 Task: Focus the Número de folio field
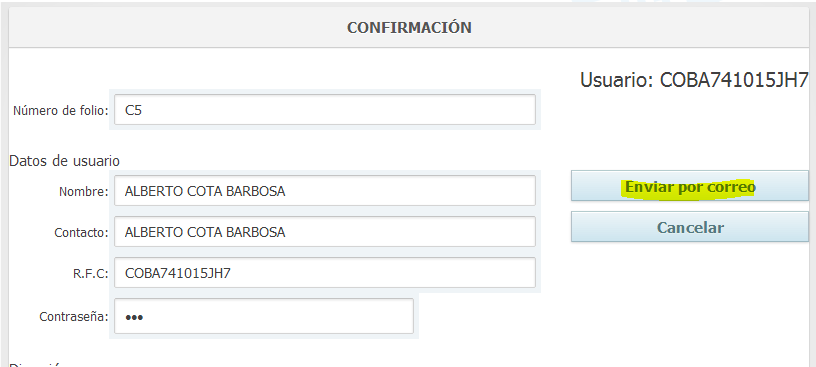[x=325, y=110]
